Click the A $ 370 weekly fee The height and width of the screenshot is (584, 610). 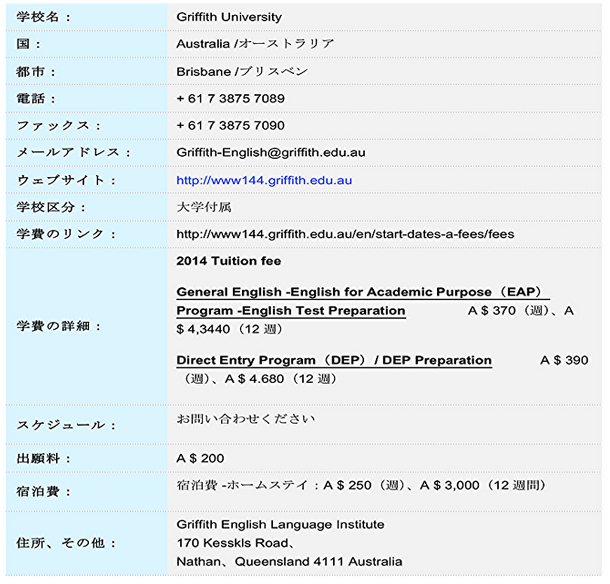[x=510, y=311]
